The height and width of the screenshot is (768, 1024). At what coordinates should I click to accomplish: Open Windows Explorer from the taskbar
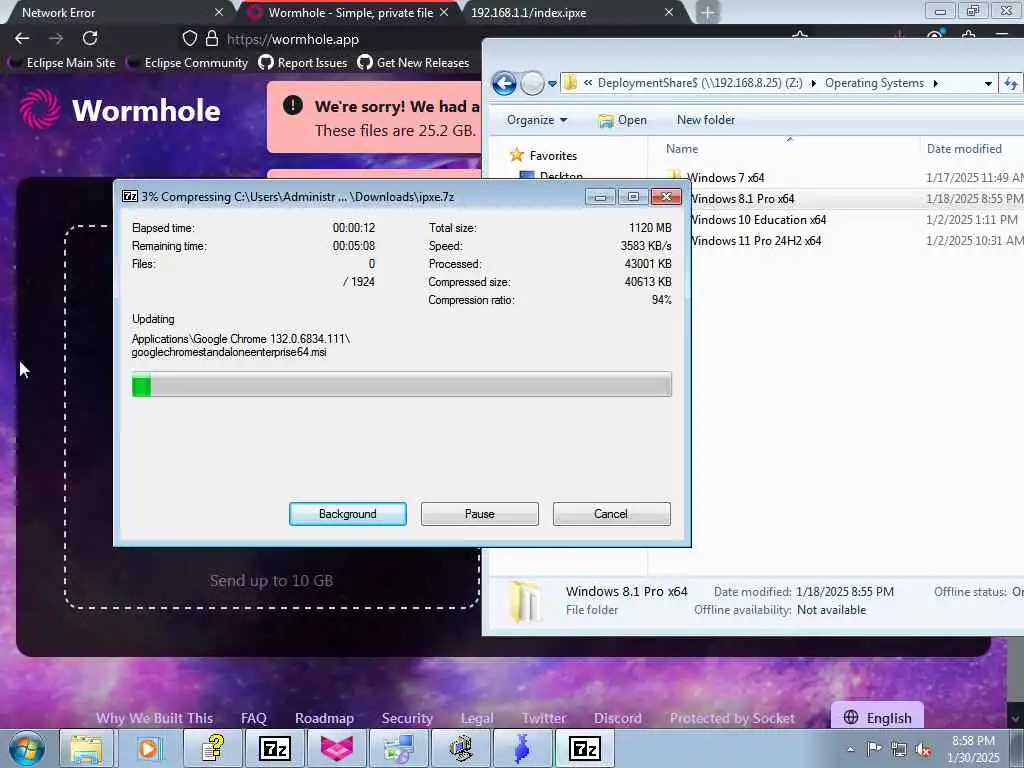[x=86, y=748]
